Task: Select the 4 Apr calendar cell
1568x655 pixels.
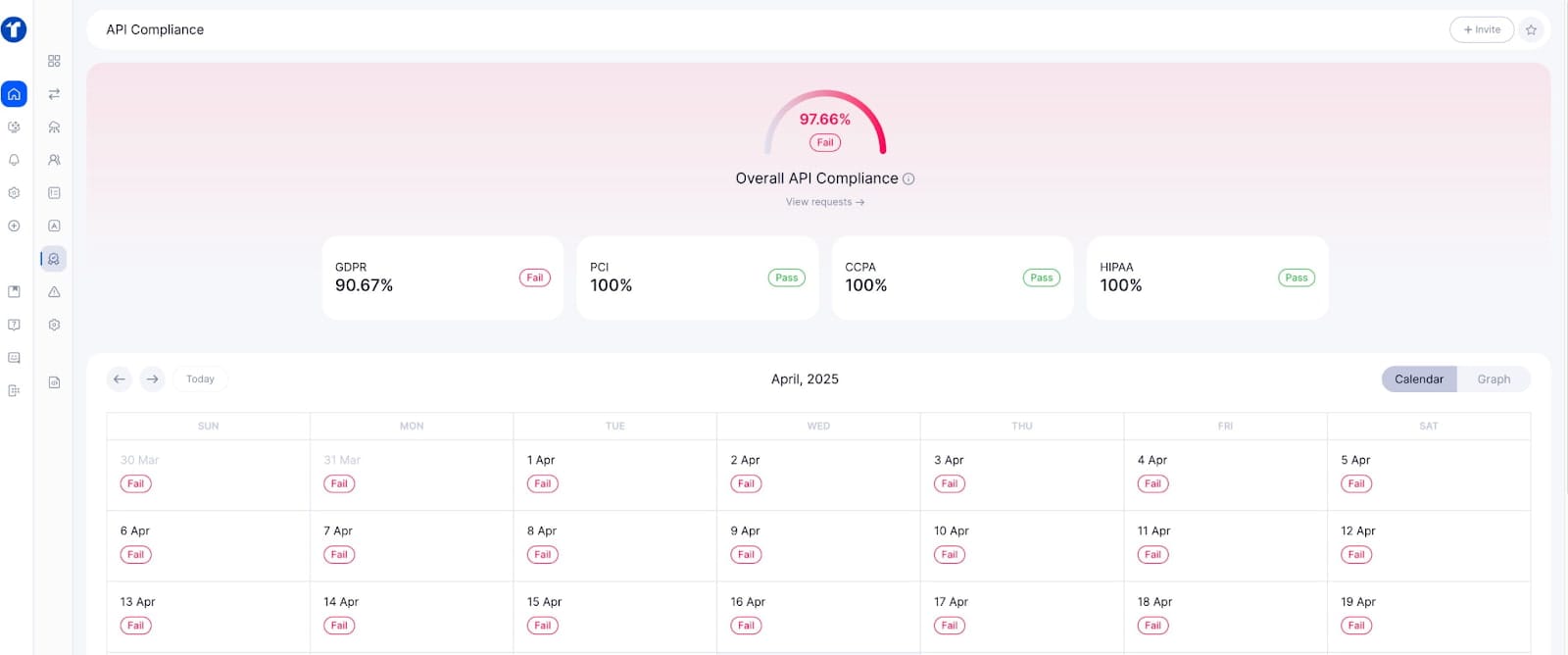Action: (1225, 475)
